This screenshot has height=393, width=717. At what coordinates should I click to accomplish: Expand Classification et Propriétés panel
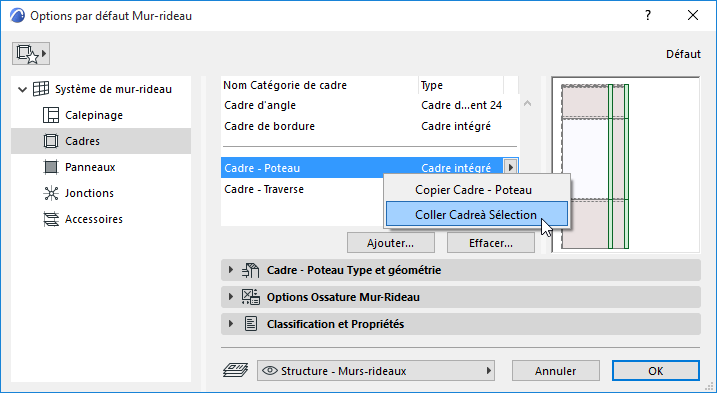pyautogui.click(x=231, y=324)
